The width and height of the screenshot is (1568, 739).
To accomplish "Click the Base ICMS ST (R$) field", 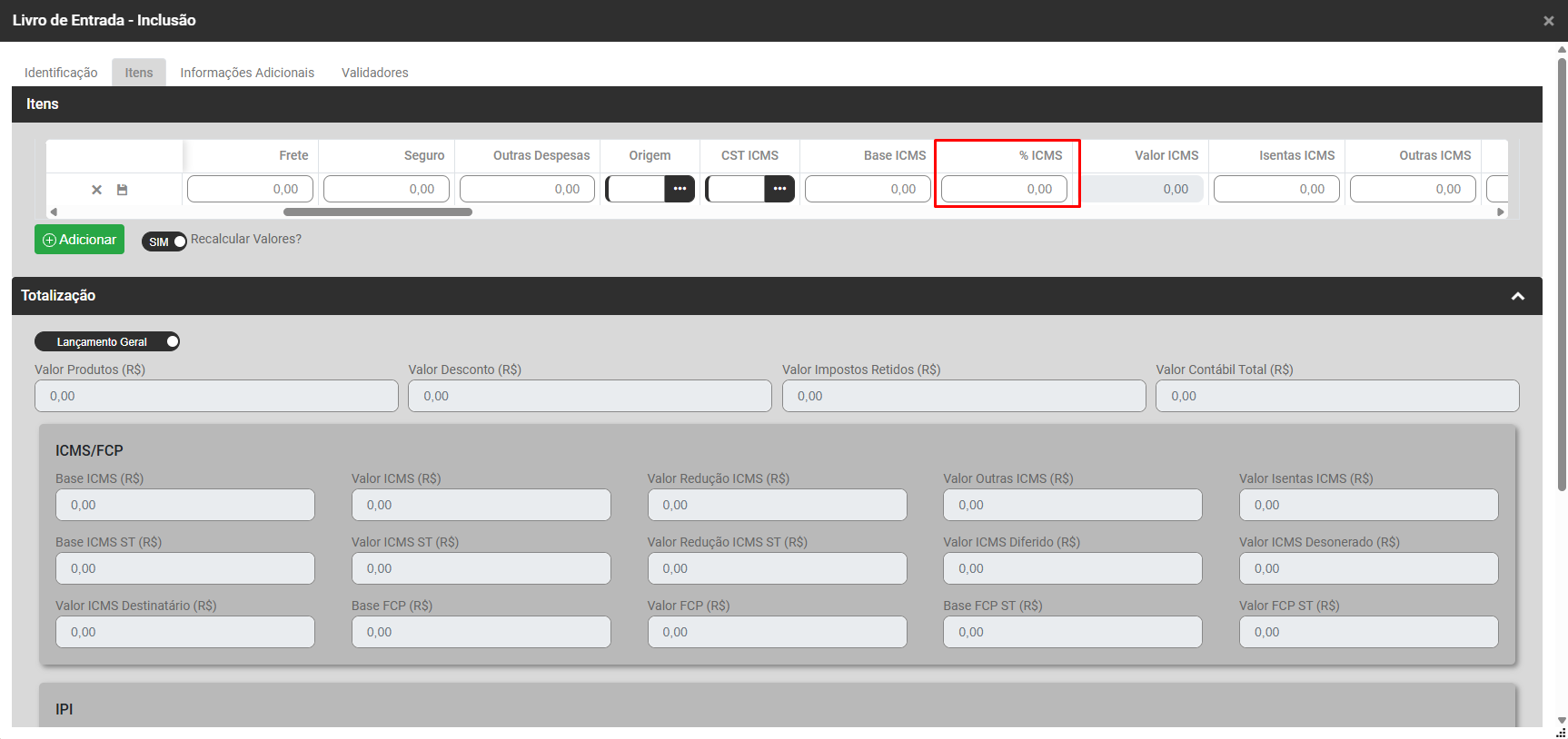I will [185, 568].
